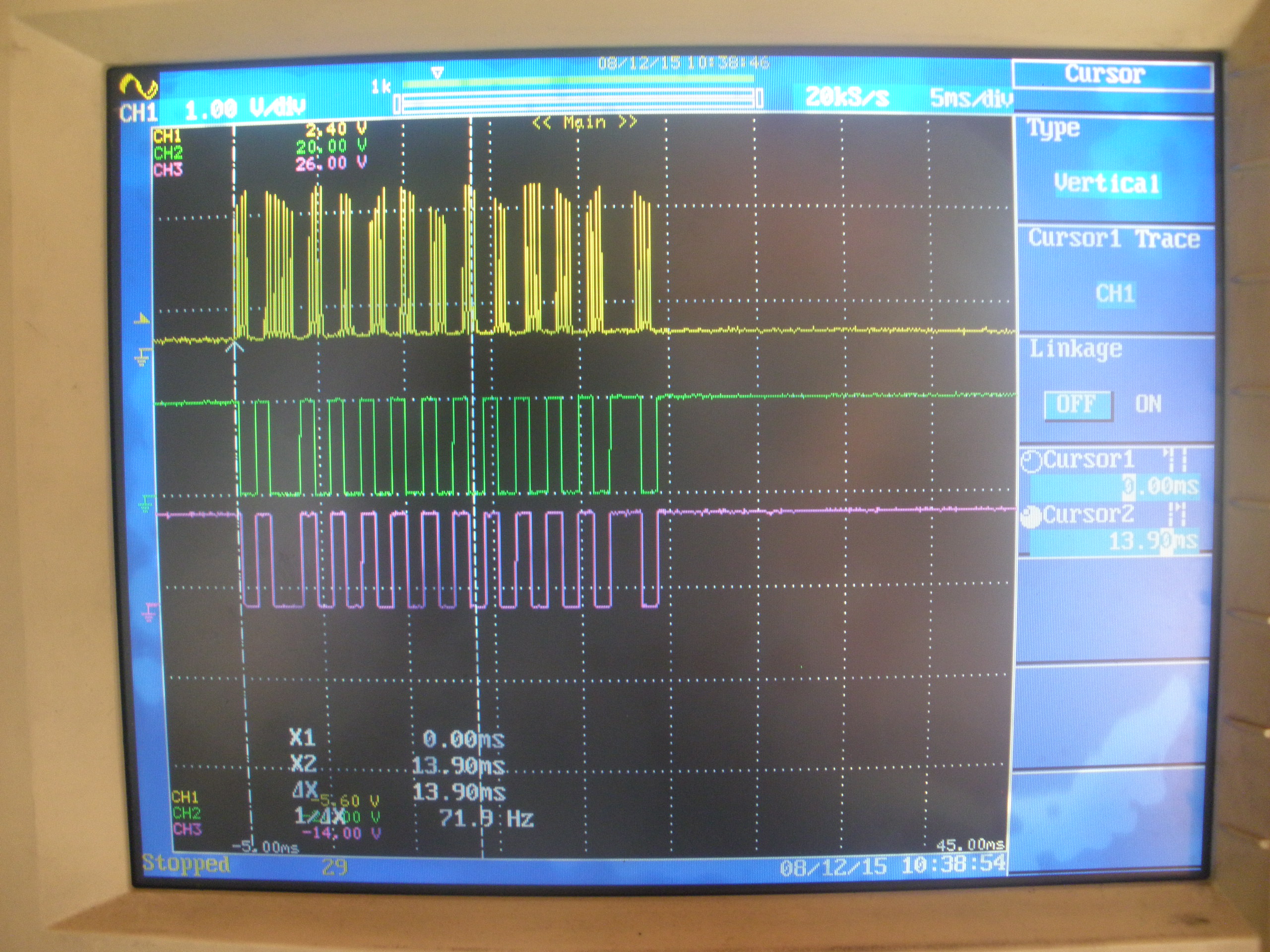Click the trigger position marker triangle
The width and height of the screenshot is (1270, 952).
438,73
